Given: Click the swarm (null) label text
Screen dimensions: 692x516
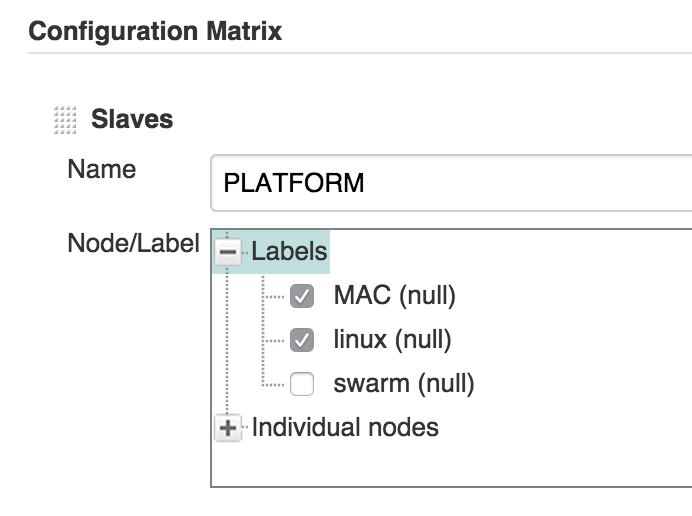Looking at the screenshot, I should [403, 384].
